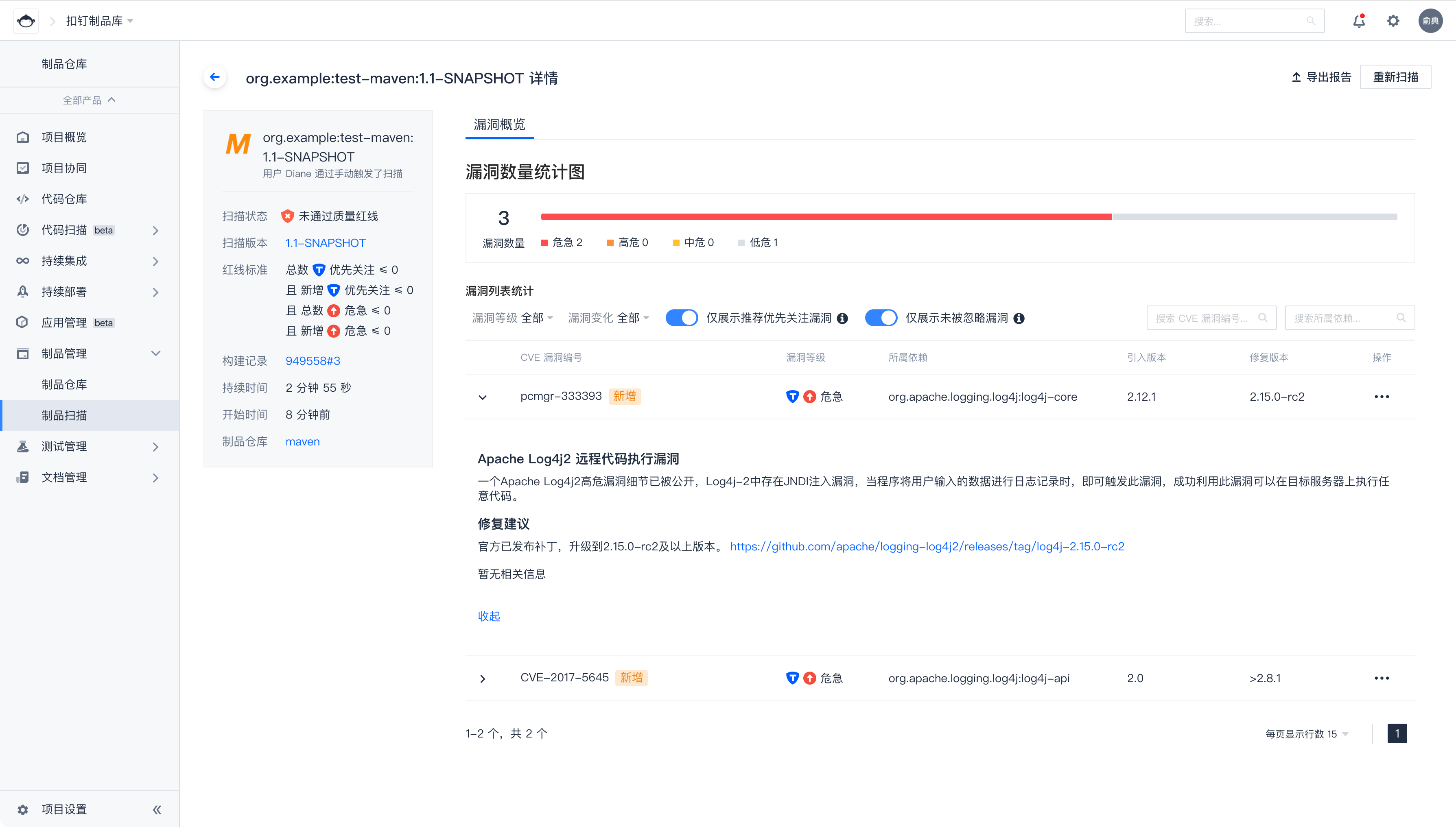The height and width of the screenshot is (827, 1456).
Task: Collapse sidebar with double-arrow icon
Action: [x=157, y=810]
